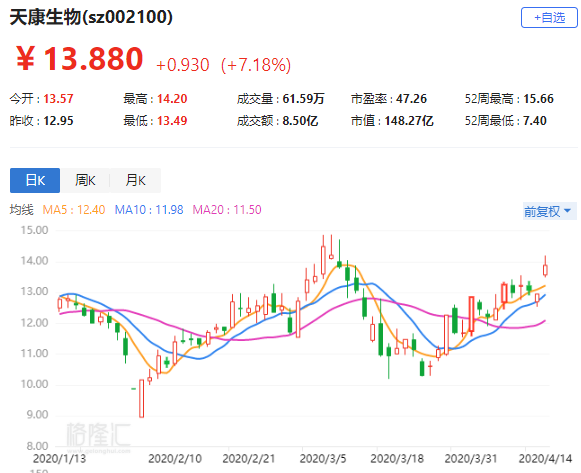Click the 市值 value 148.27亿
The image size is (581, 473).
[x=409, y=121]
